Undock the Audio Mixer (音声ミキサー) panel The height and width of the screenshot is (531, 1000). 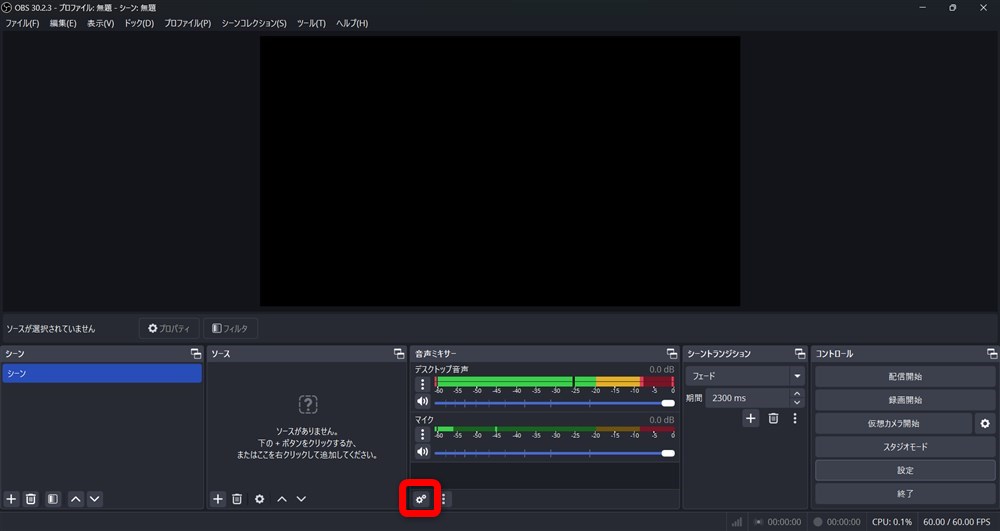click(x=672, y=354)
